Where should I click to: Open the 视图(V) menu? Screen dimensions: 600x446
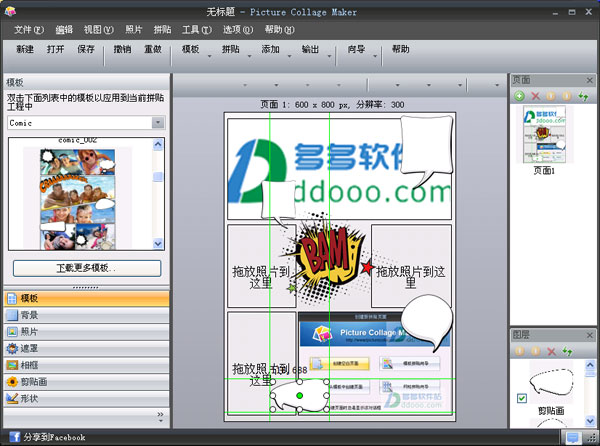click(x=99, y=29)
